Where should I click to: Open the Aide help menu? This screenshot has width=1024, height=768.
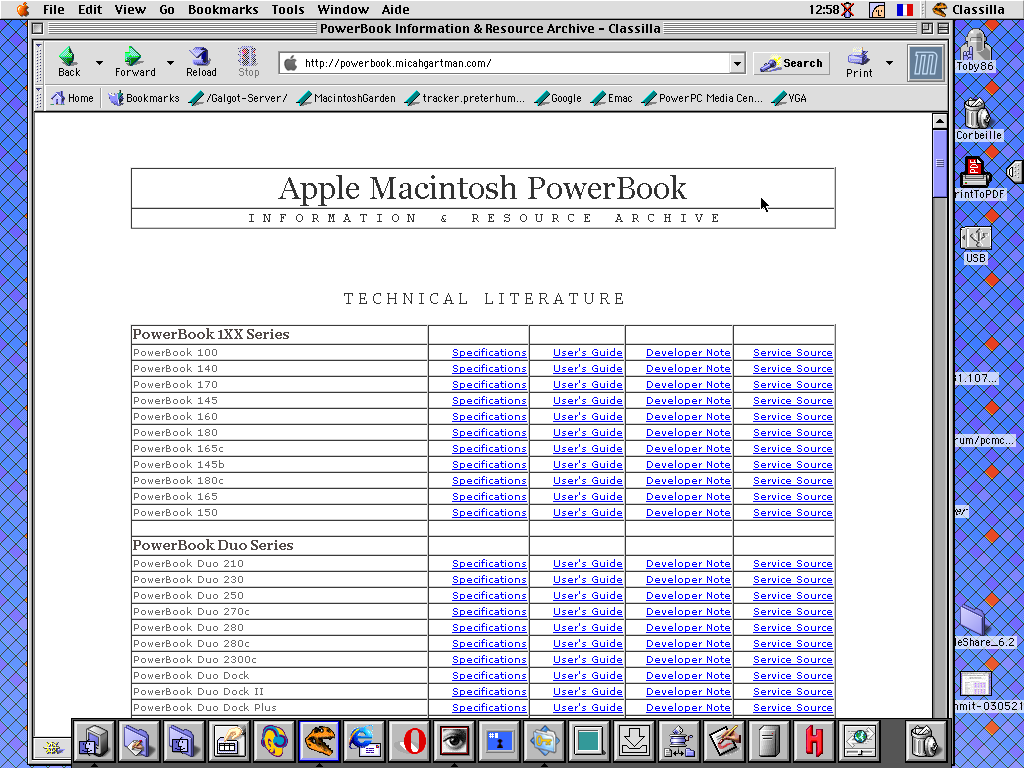click(395, 9)
